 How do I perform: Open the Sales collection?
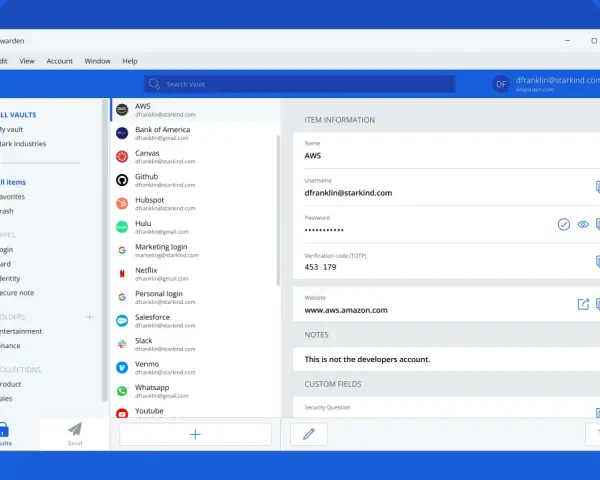pyautogui.click(x=6, y=399)
